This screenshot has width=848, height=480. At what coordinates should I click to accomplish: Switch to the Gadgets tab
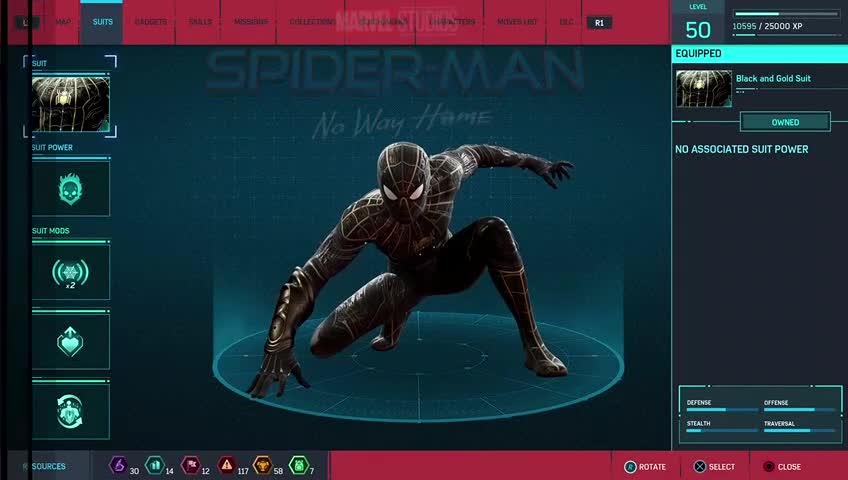[x=150, y=22]
